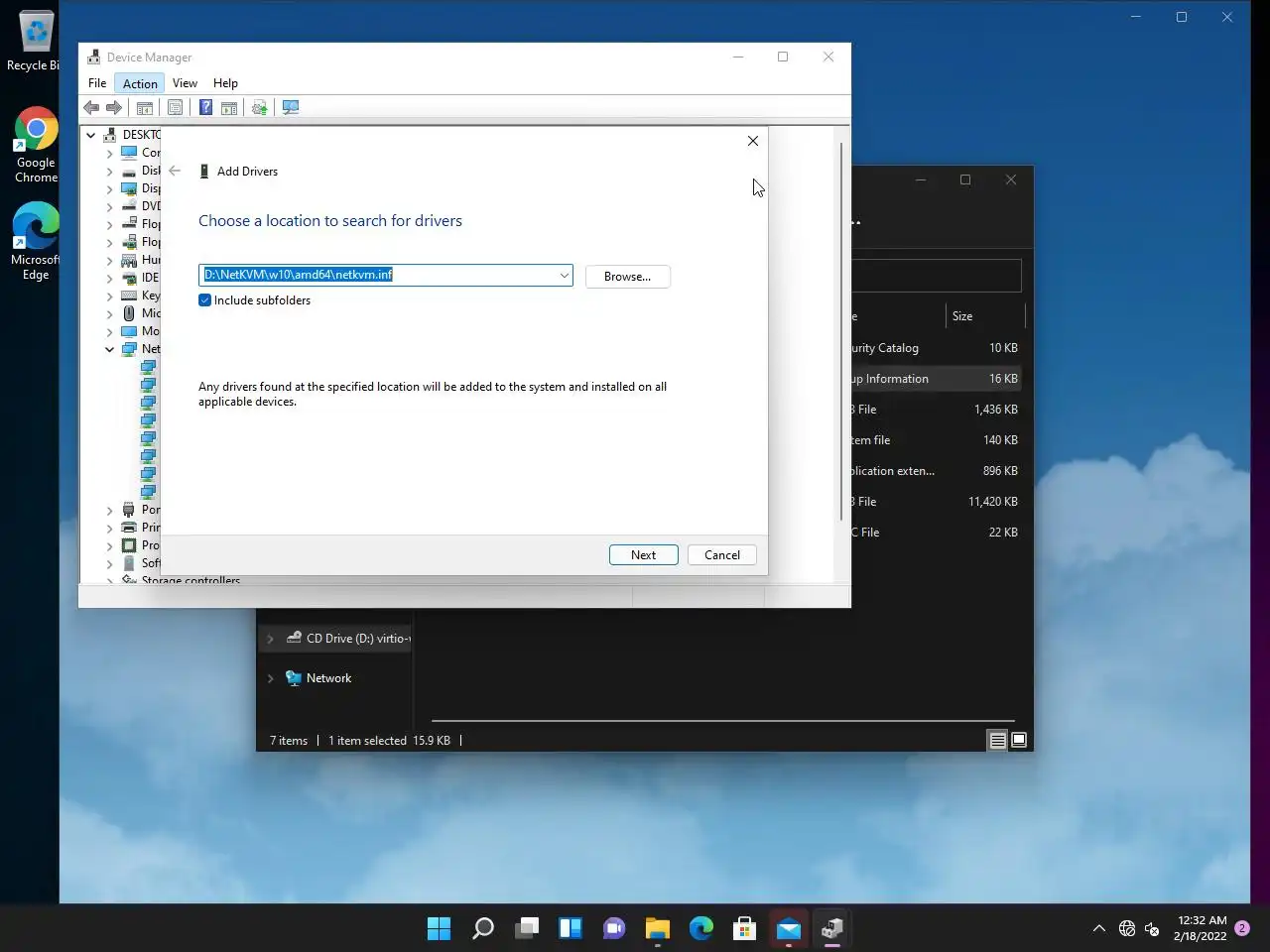Collapse the DESKTOP root node
Viewport: 1270px width, 952px height.
[91, 135]
